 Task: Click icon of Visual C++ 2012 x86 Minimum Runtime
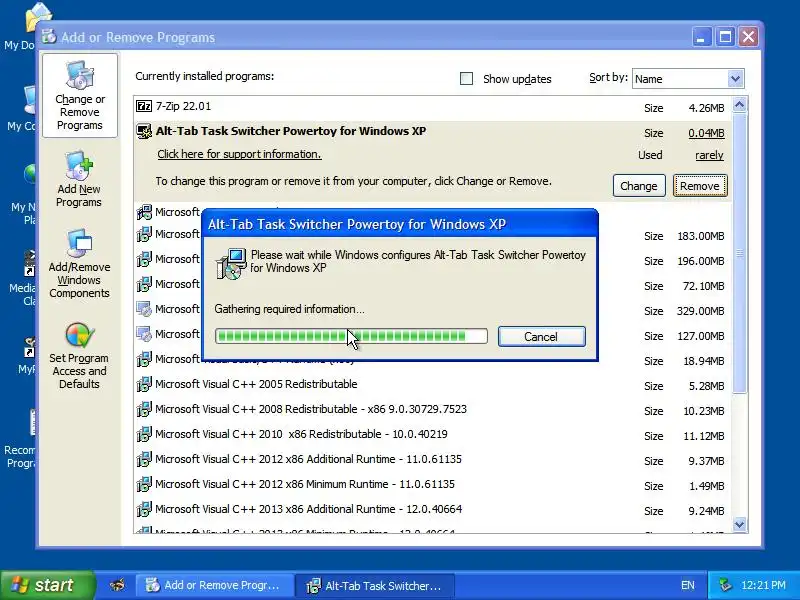point(144,484)
